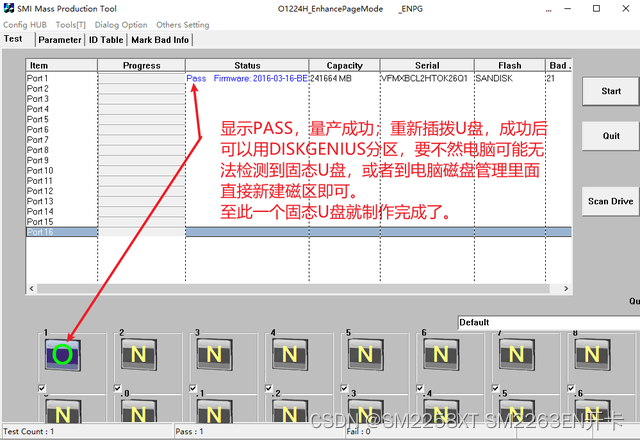Click the 'Pass Firmware: 2016-03-16' status text
Image resolution: width=640 pixels, height=440 pixels.
(247, 78)
